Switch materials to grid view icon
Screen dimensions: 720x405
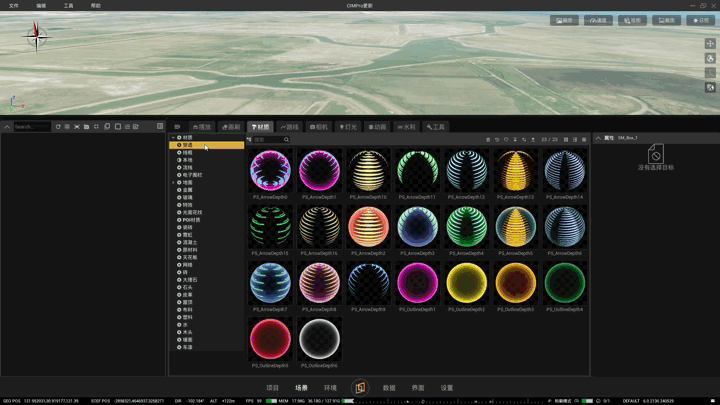566,140
